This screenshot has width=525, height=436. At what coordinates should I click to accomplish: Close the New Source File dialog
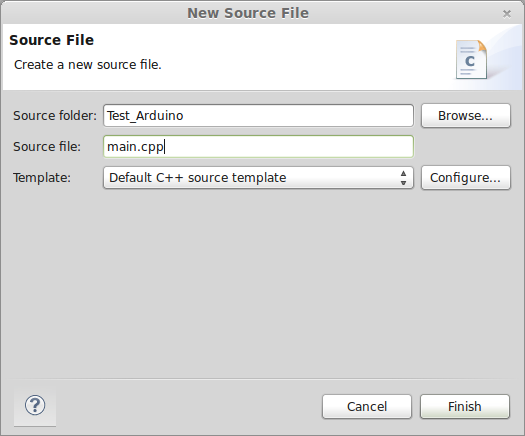pyautogui.click(x=507, y=14)
